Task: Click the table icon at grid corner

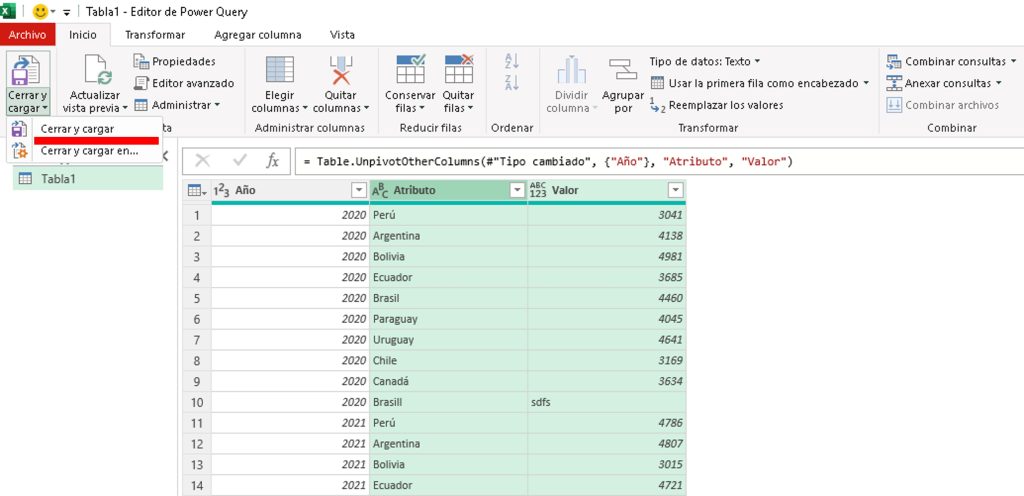Action: (197, 191)
